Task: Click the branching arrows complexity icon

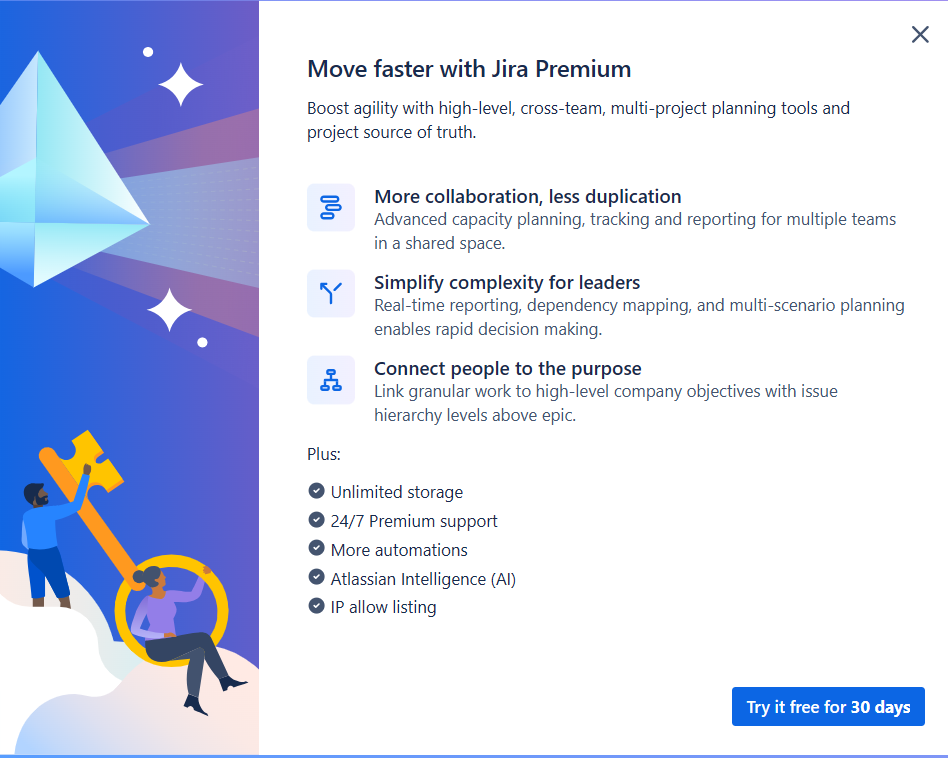Action: [x=331, y=293]
